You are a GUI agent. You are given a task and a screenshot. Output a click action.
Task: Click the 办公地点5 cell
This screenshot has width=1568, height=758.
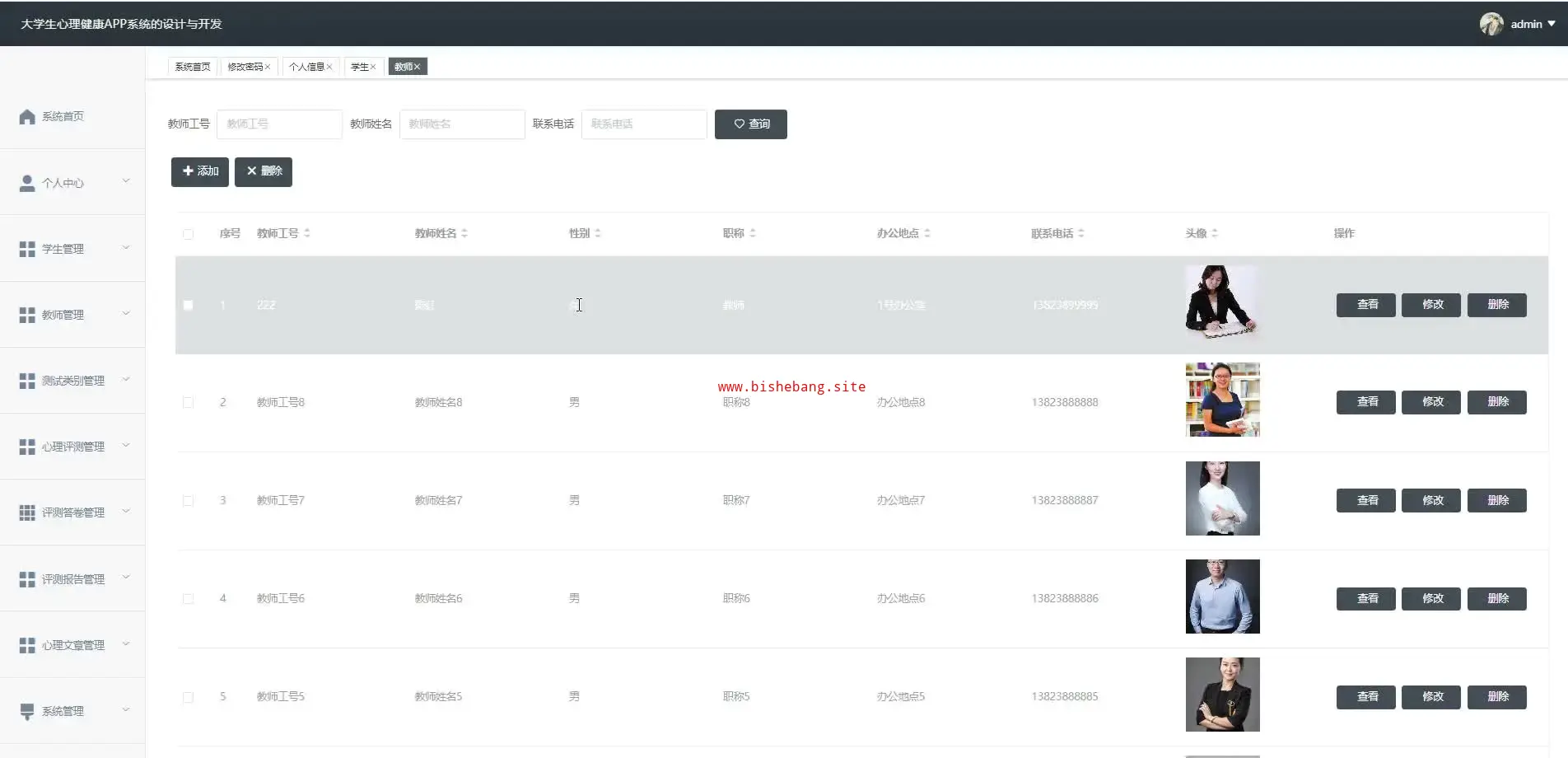click(901, 696)
